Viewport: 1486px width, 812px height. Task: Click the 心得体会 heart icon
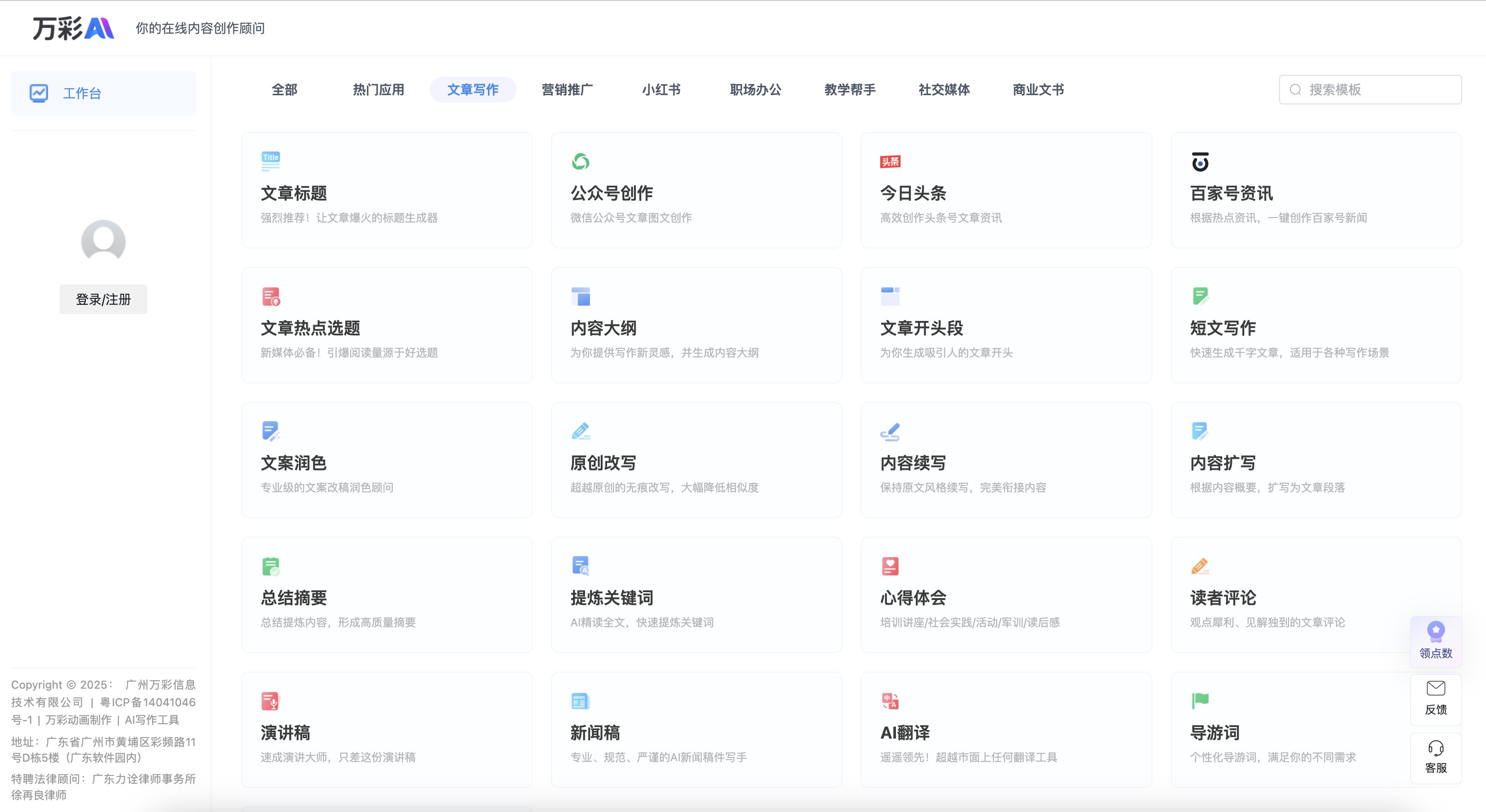pos(890,566)
